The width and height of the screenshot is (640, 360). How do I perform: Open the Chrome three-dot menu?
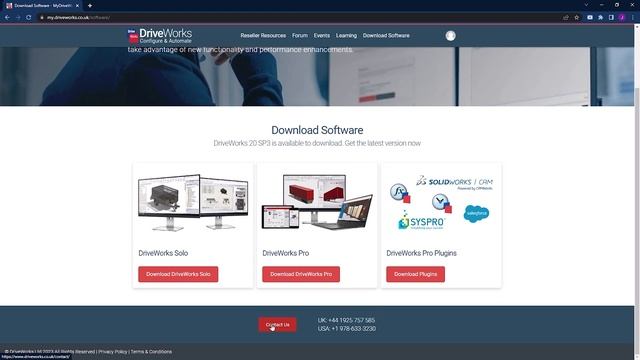click(633, 18)
